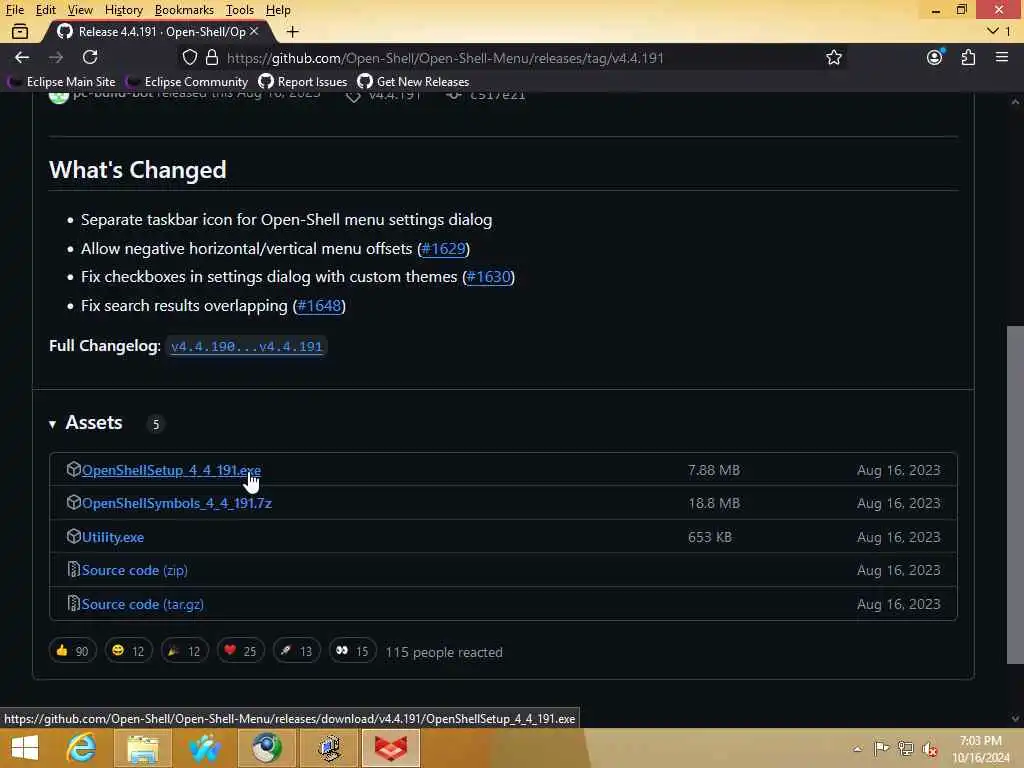Open File Explorer from the taskbar

coord(142,748)
